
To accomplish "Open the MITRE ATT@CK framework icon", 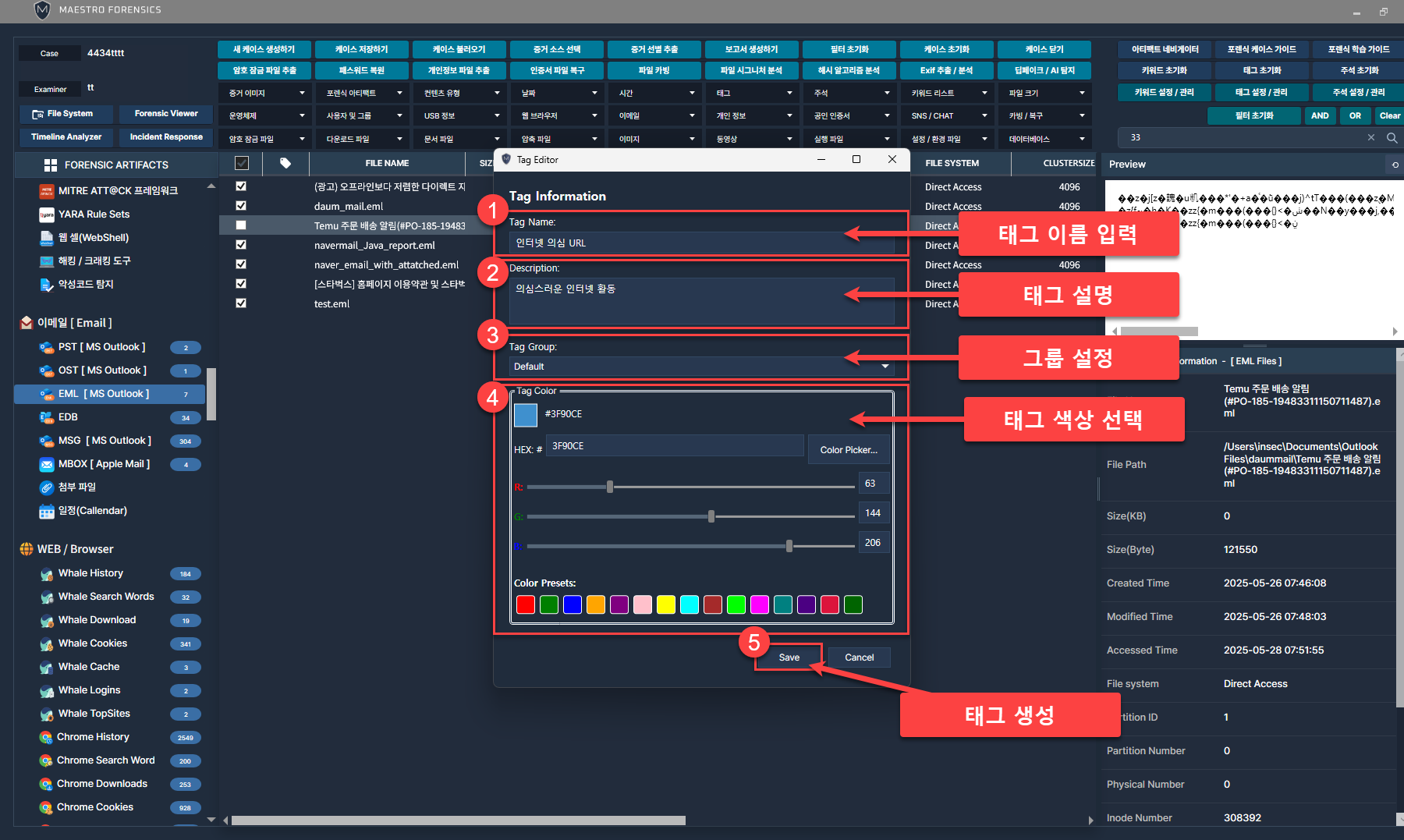I will coord(47,191).
